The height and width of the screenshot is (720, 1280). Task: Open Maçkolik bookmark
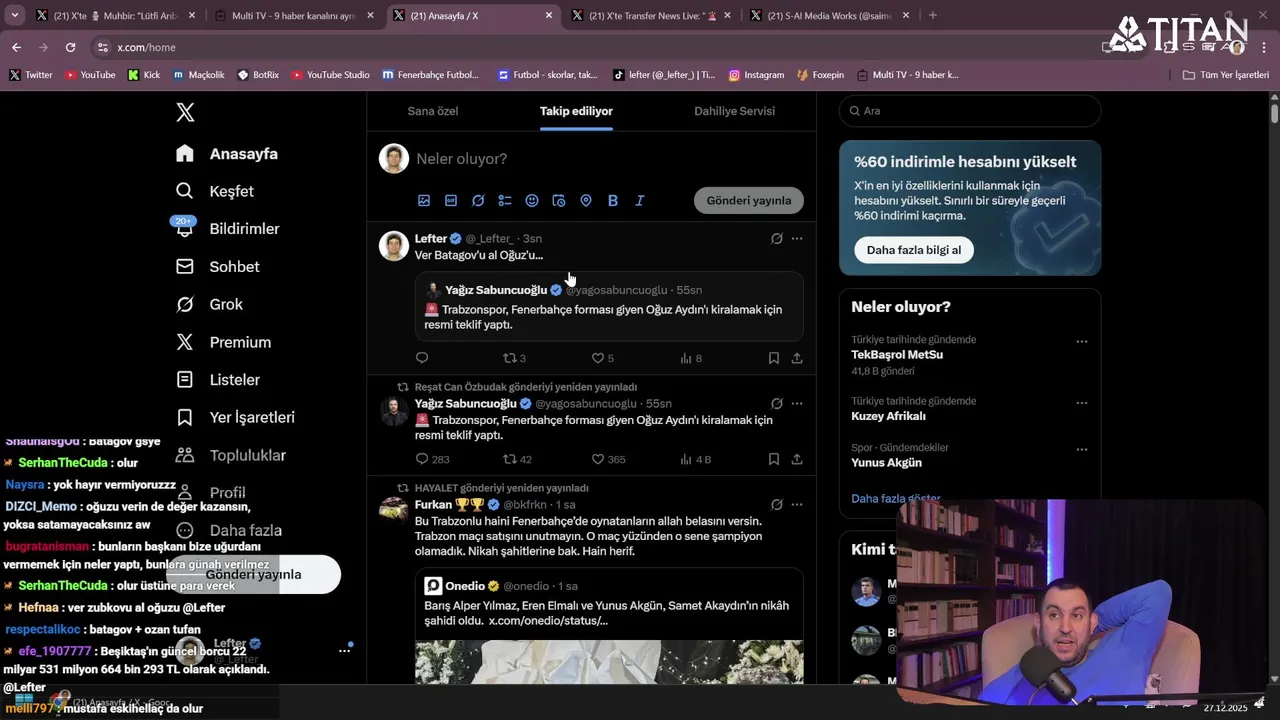(x=199, y=75)
